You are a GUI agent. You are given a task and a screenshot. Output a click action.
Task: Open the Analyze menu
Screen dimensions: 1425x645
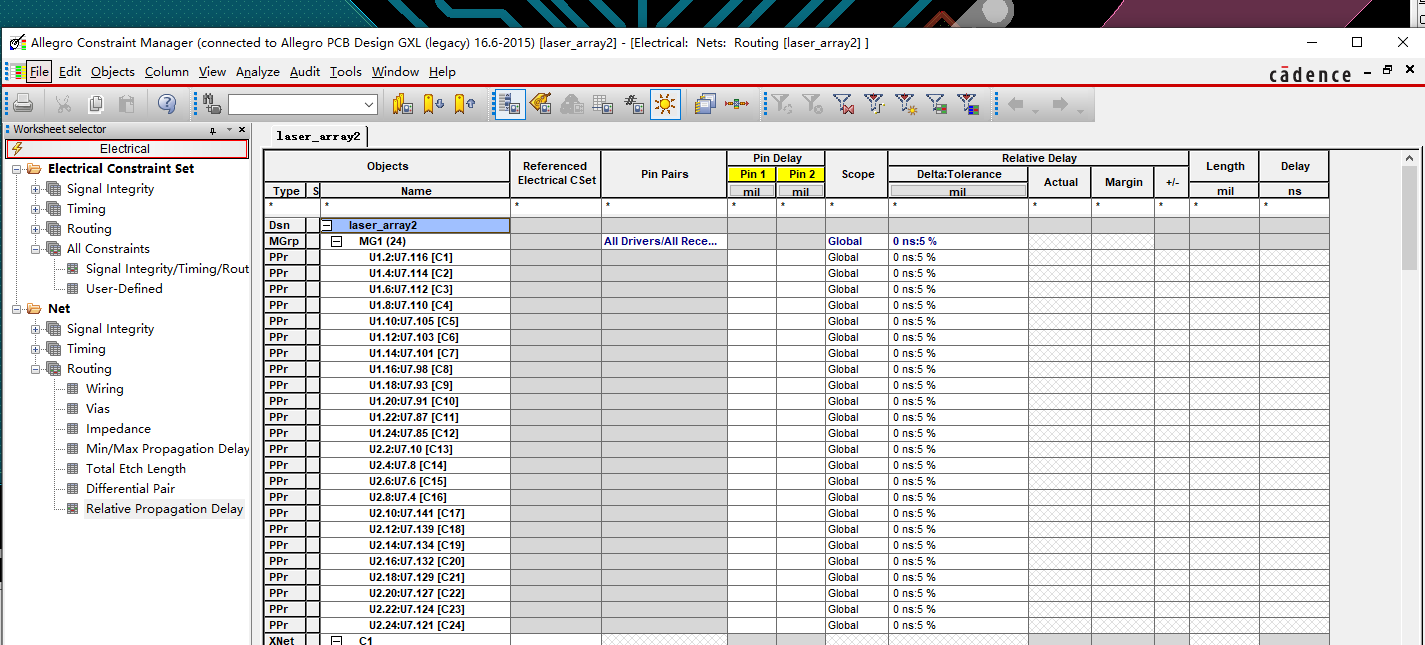(258, 72)
